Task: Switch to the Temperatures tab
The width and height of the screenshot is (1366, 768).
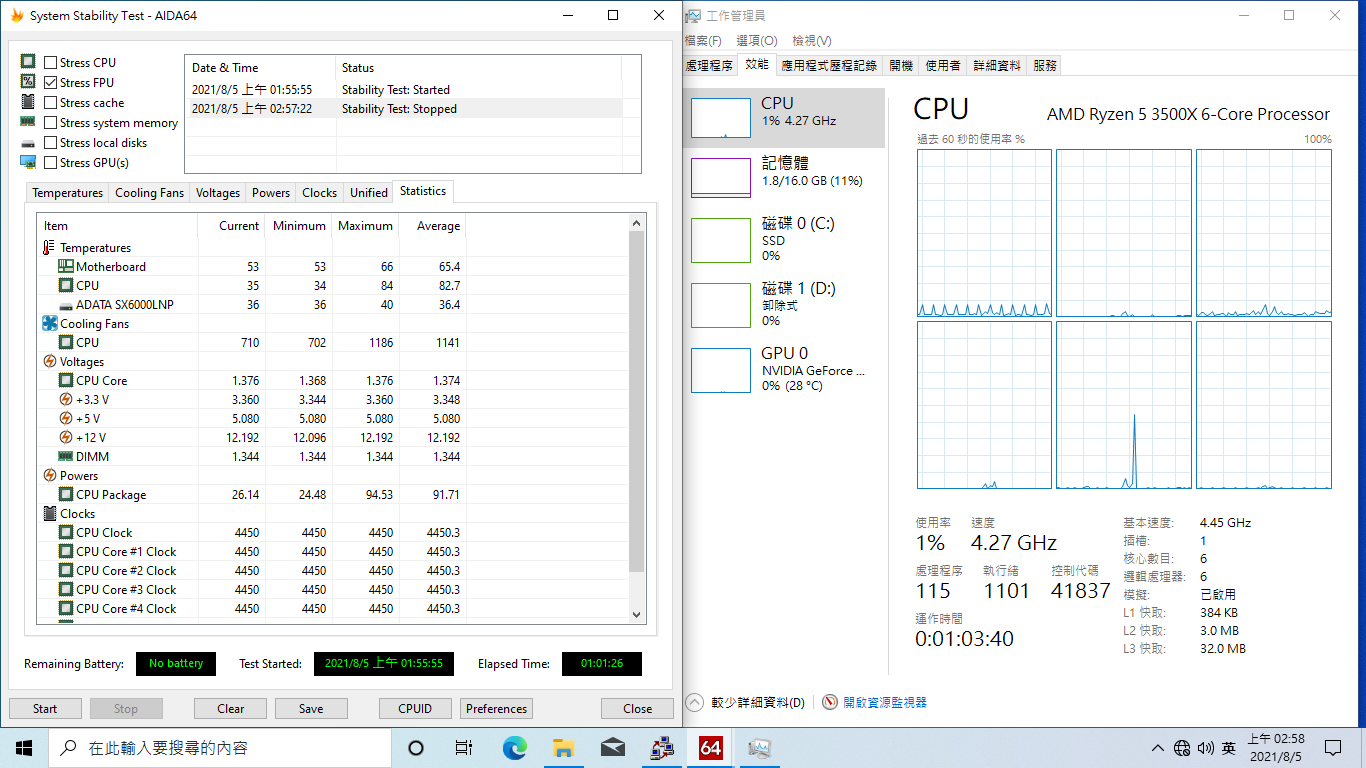Action: tap(67, 192)
